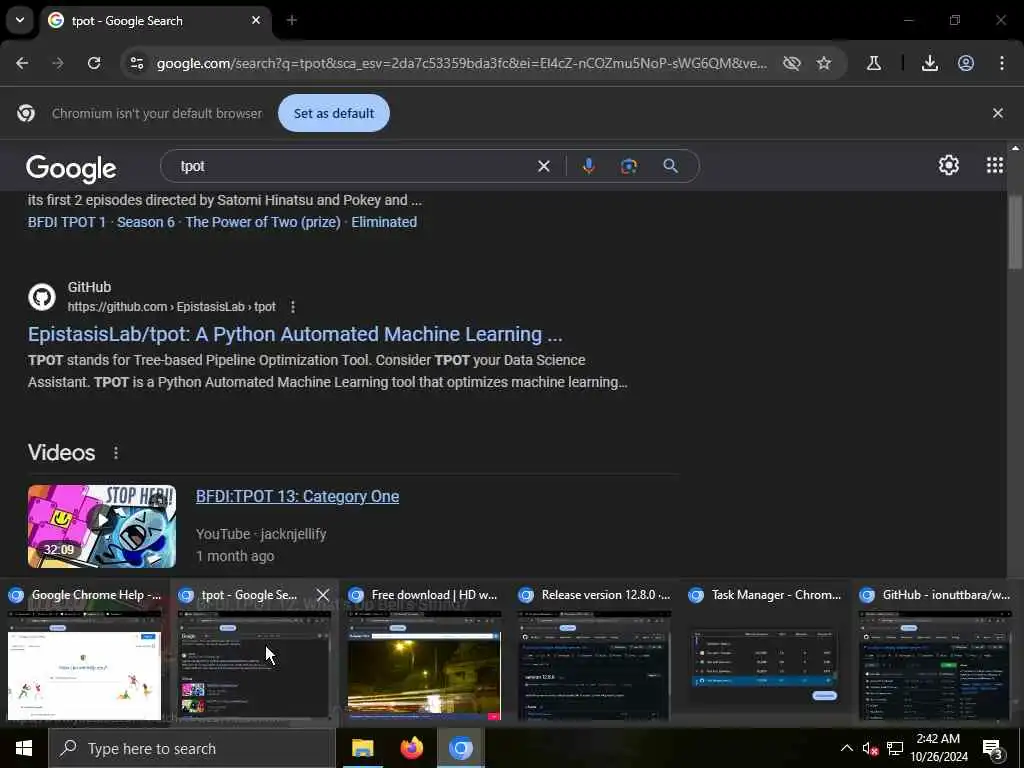Close the tpot - Google Search preview
Screen dimensions: 1024x768
pyautogui.click(x=323, y=595)
